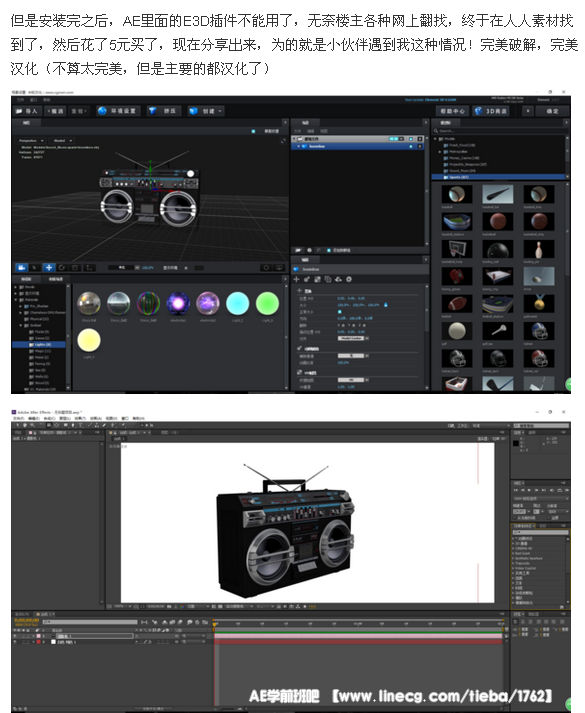Select the Lights (8) material folder
Image resolution: width=585 pixels, height=713 pixels.
40,345
